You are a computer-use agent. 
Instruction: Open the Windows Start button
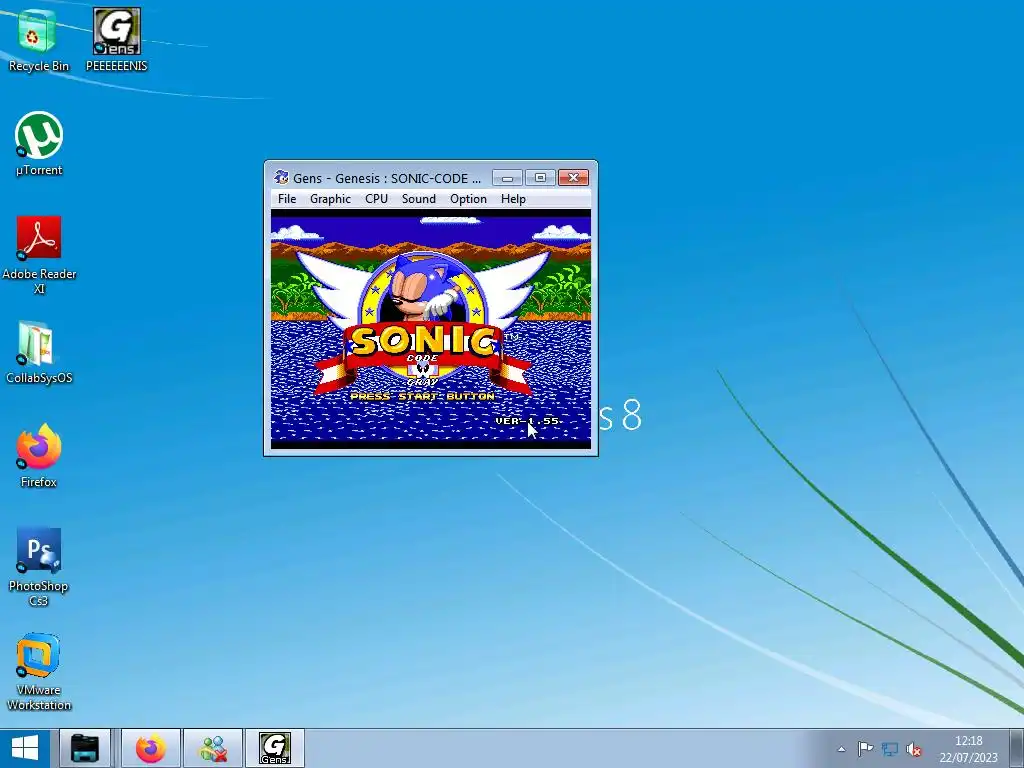pyautogui.click(x=25, y=748)
